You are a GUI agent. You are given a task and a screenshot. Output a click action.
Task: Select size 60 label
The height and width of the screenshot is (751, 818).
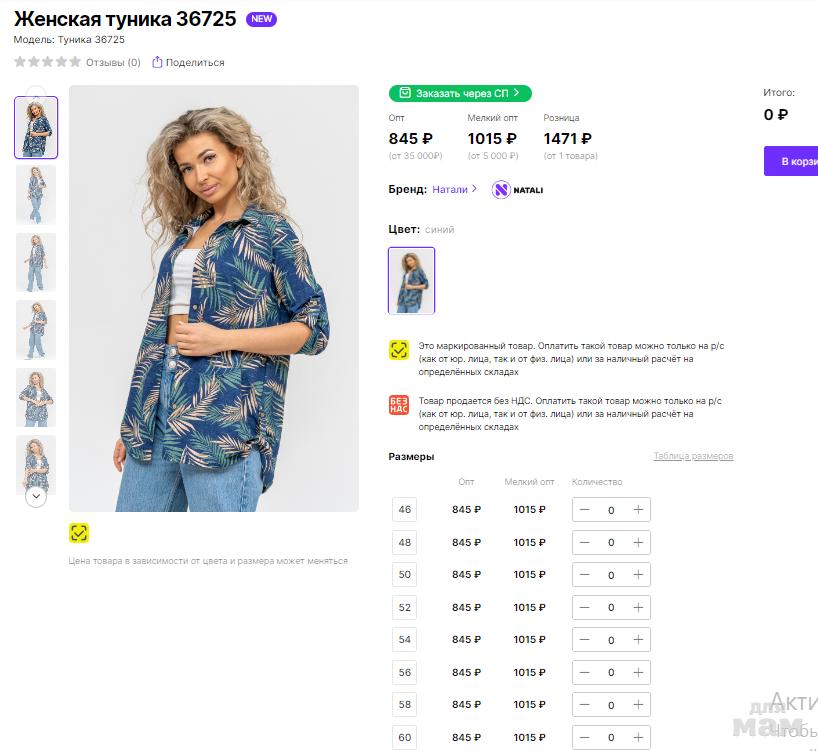[405, 738]
